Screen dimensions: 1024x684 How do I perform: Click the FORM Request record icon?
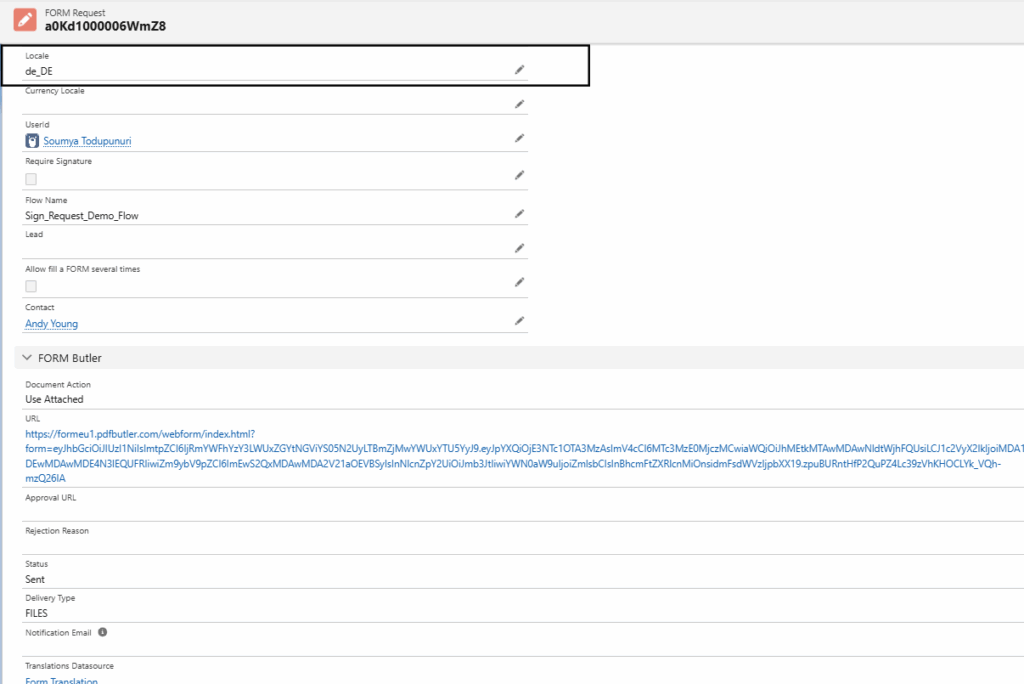[25, 19]
